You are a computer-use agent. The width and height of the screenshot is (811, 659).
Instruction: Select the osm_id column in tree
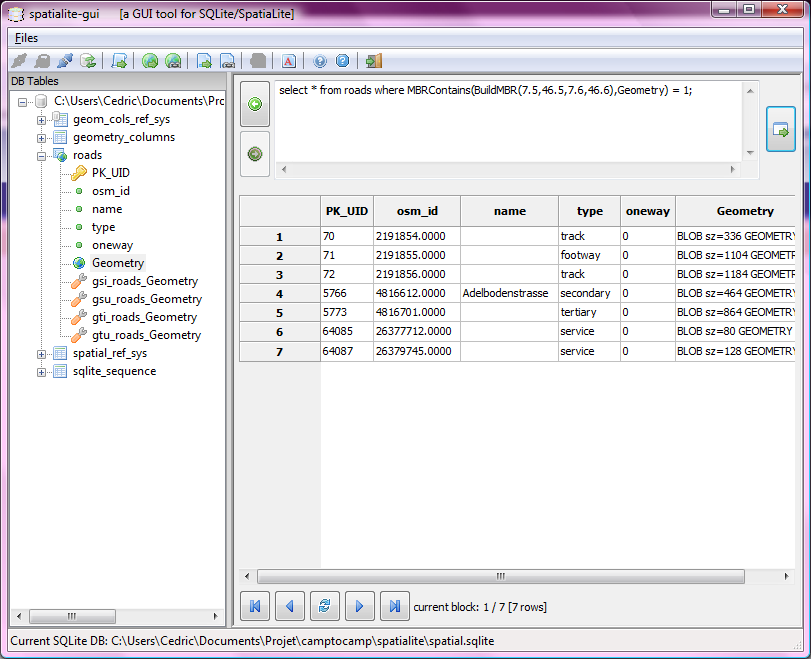pyautogui.click(x=111, y=191)
